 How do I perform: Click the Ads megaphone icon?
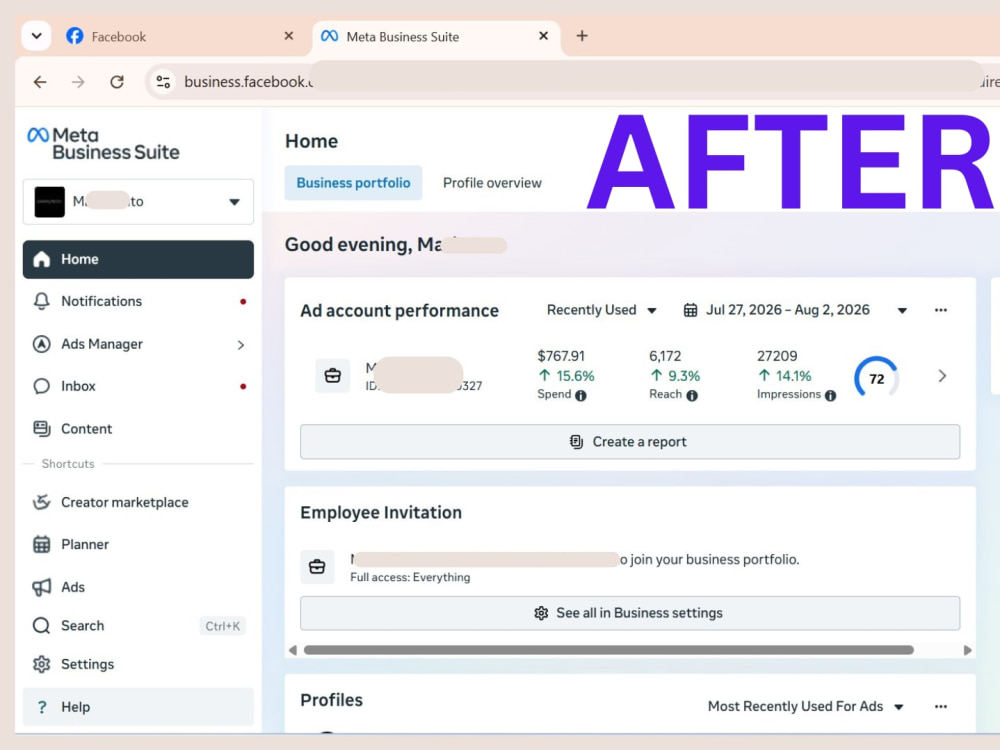(41, 587)
